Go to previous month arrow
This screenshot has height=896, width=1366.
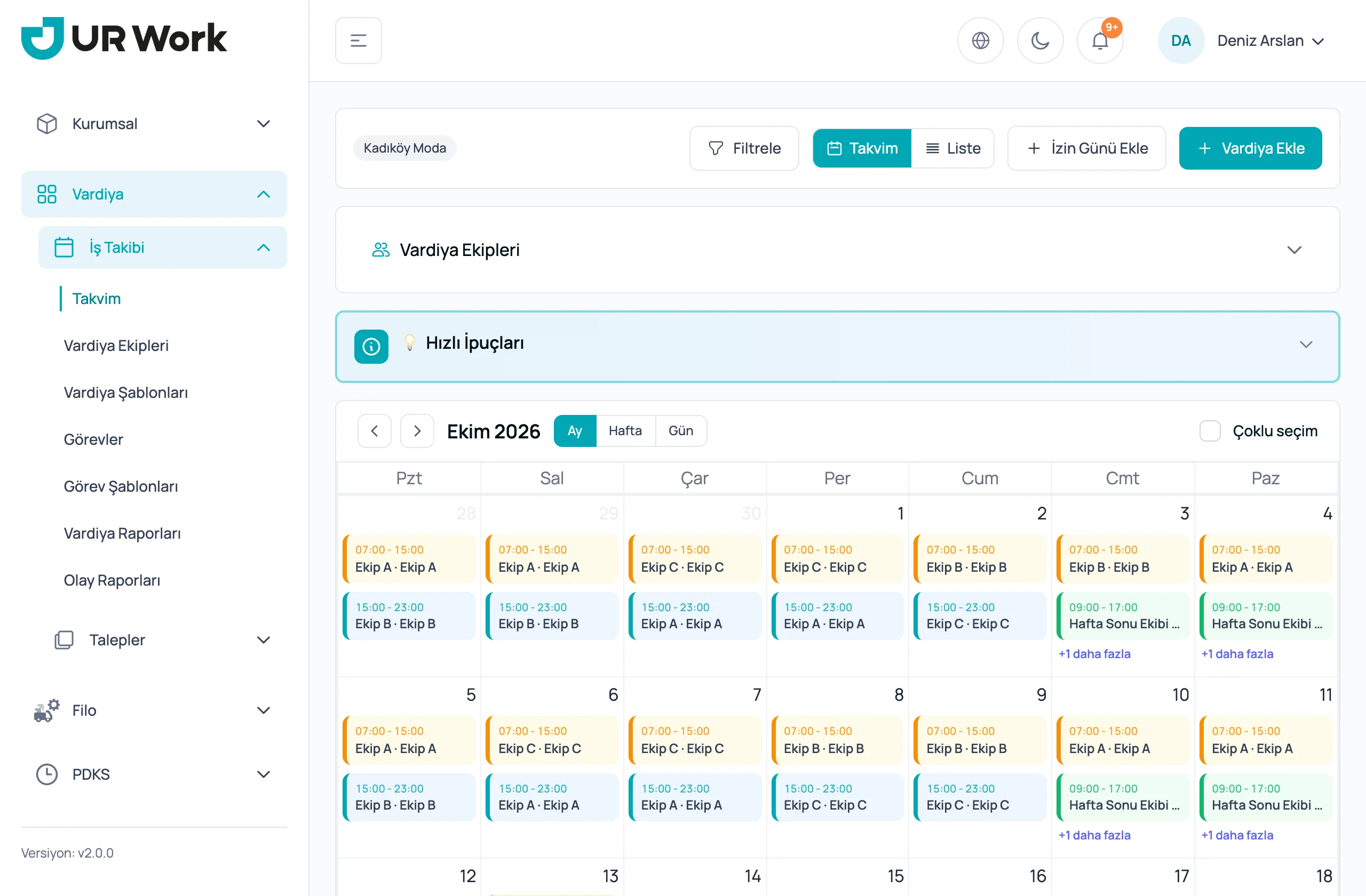click(374, 431)
